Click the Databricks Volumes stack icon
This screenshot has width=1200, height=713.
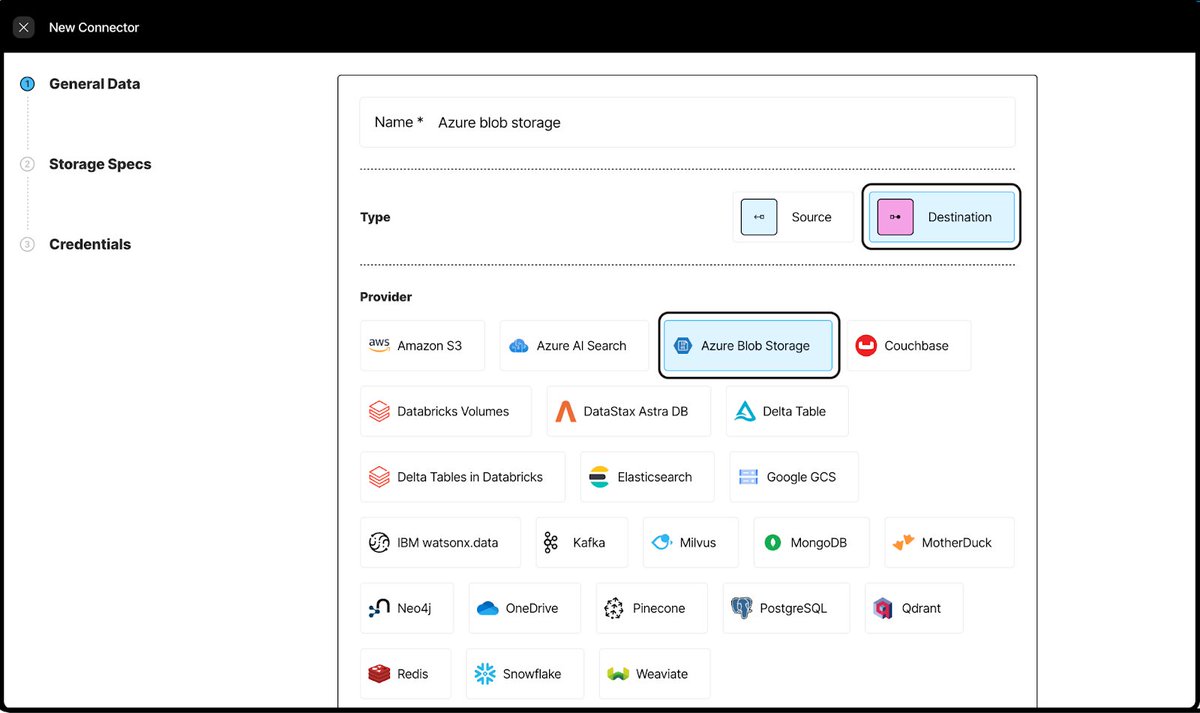pos(379,411)
